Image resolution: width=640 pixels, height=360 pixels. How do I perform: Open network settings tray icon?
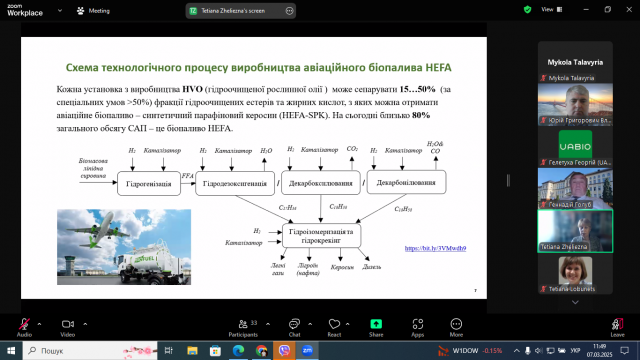click(x=550, y=351)
